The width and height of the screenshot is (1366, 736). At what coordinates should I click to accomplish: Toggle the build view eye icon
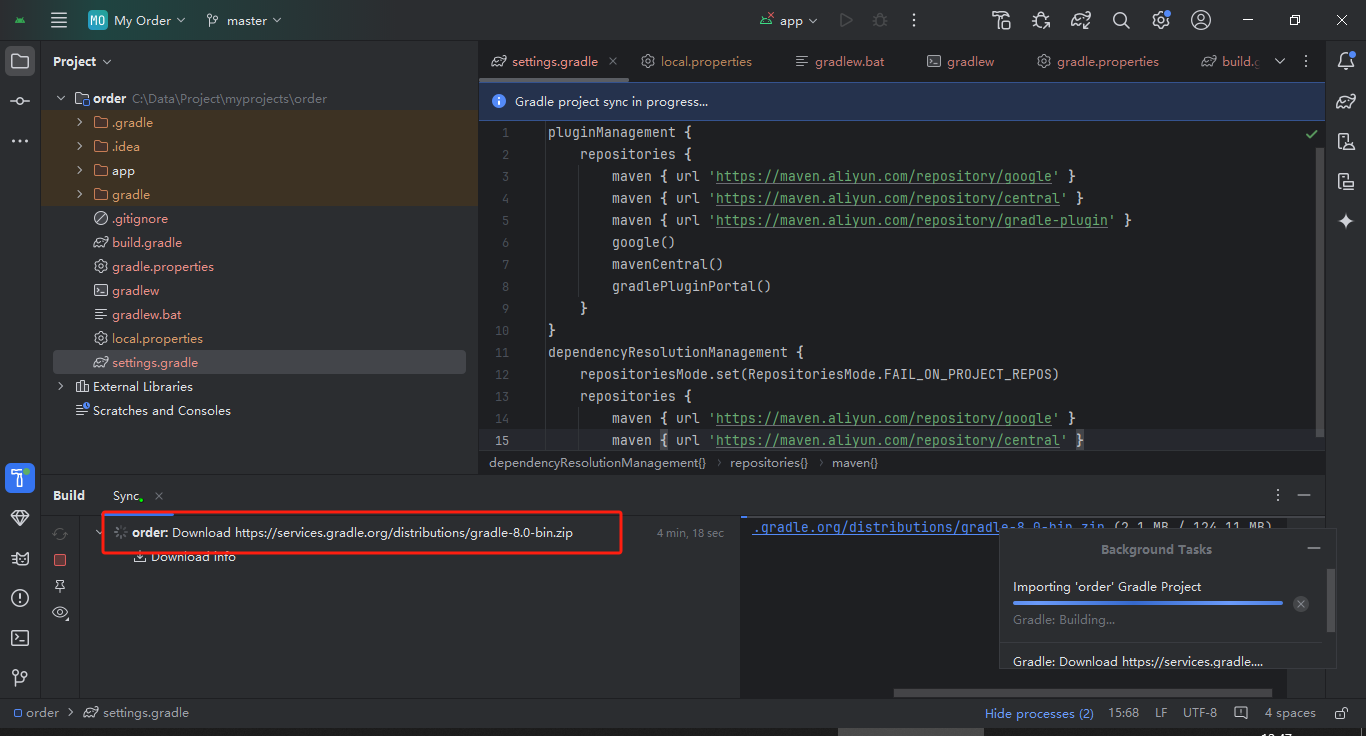tap(60, 612)
